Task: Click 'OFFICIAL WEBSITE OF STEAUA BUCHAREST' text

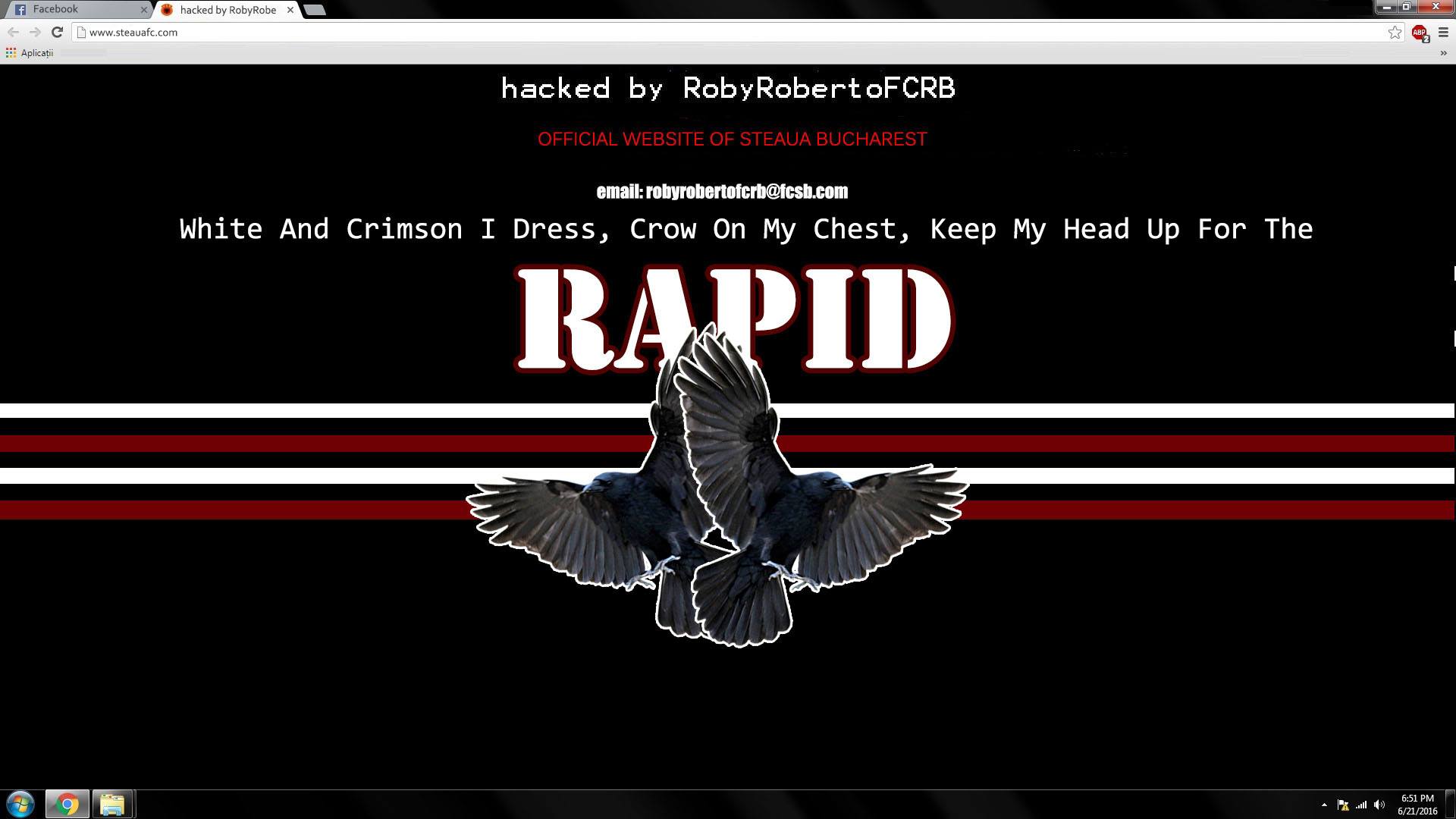Action: point(733,140)
